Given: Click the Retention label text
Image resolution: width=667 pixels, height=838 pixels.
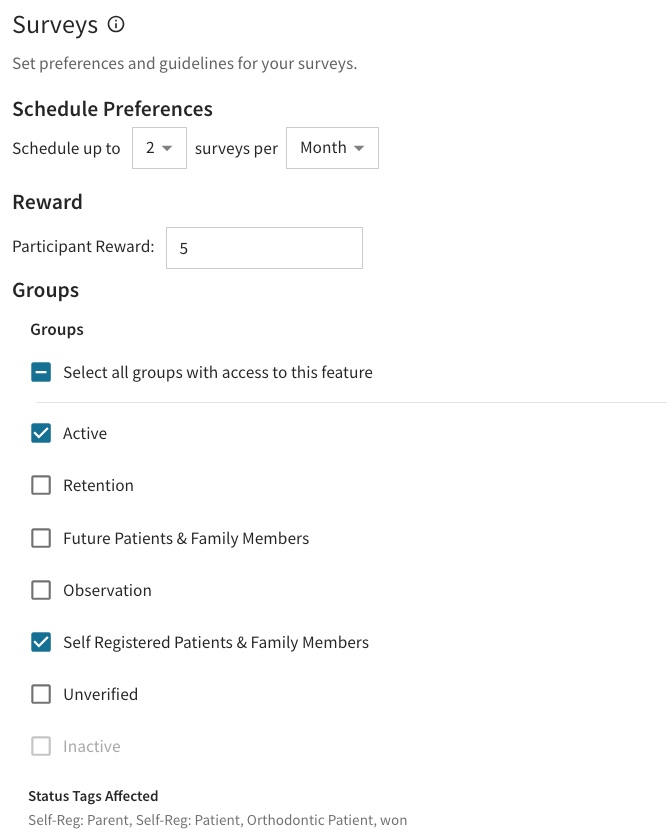Looking at the screenshot, I should [x=98, y=485].
